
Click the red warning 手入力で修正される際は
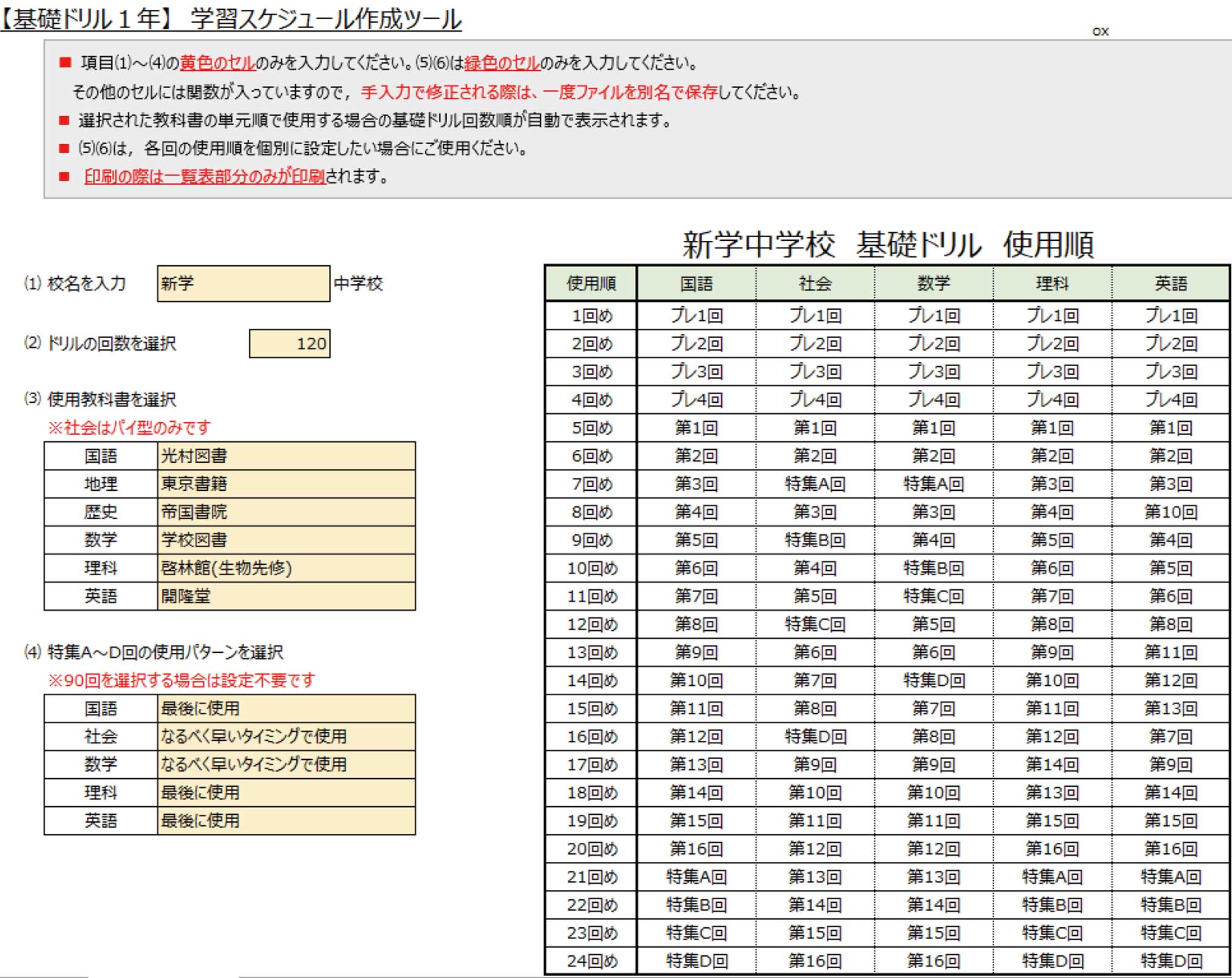[447, 92]
